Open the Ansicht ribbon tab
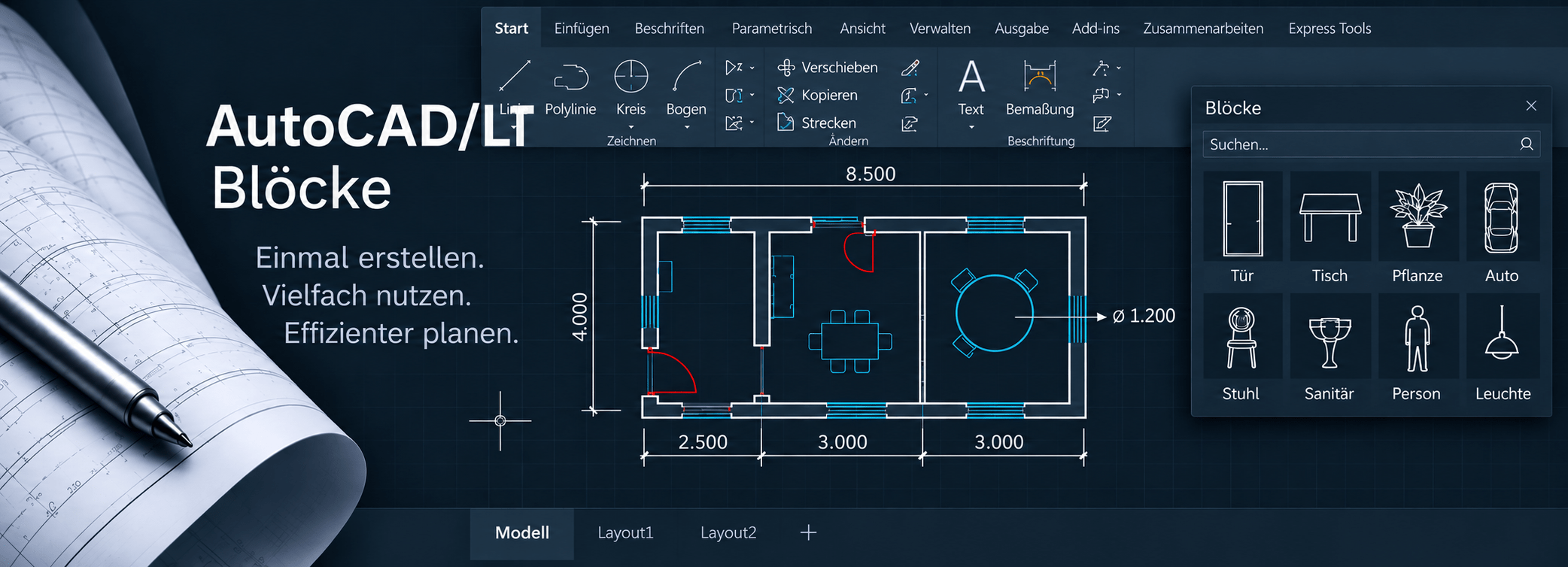1568x567 pixels. tap(862, 29)
